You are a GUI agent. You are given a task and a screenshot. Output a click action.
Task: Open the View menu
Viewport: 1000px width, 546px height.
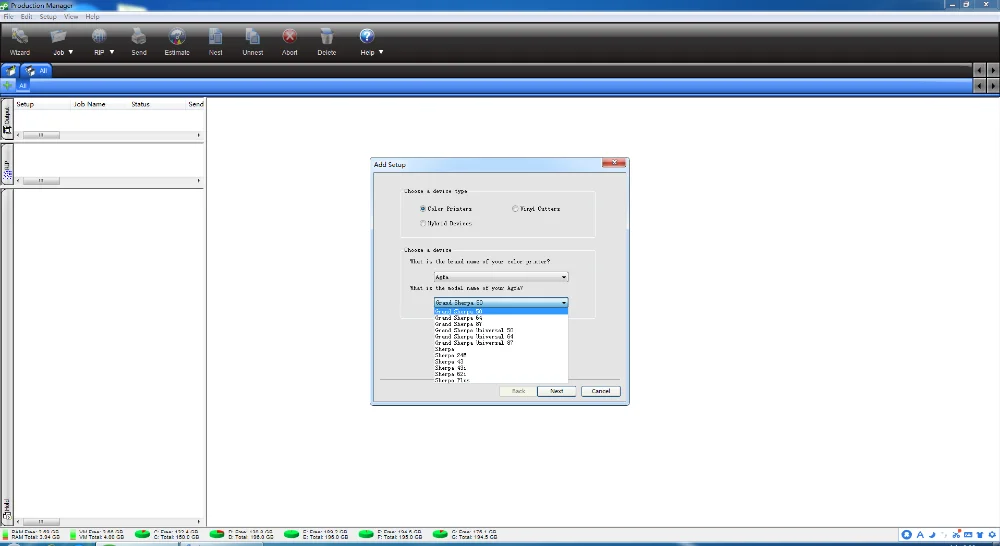click(71, 17)
